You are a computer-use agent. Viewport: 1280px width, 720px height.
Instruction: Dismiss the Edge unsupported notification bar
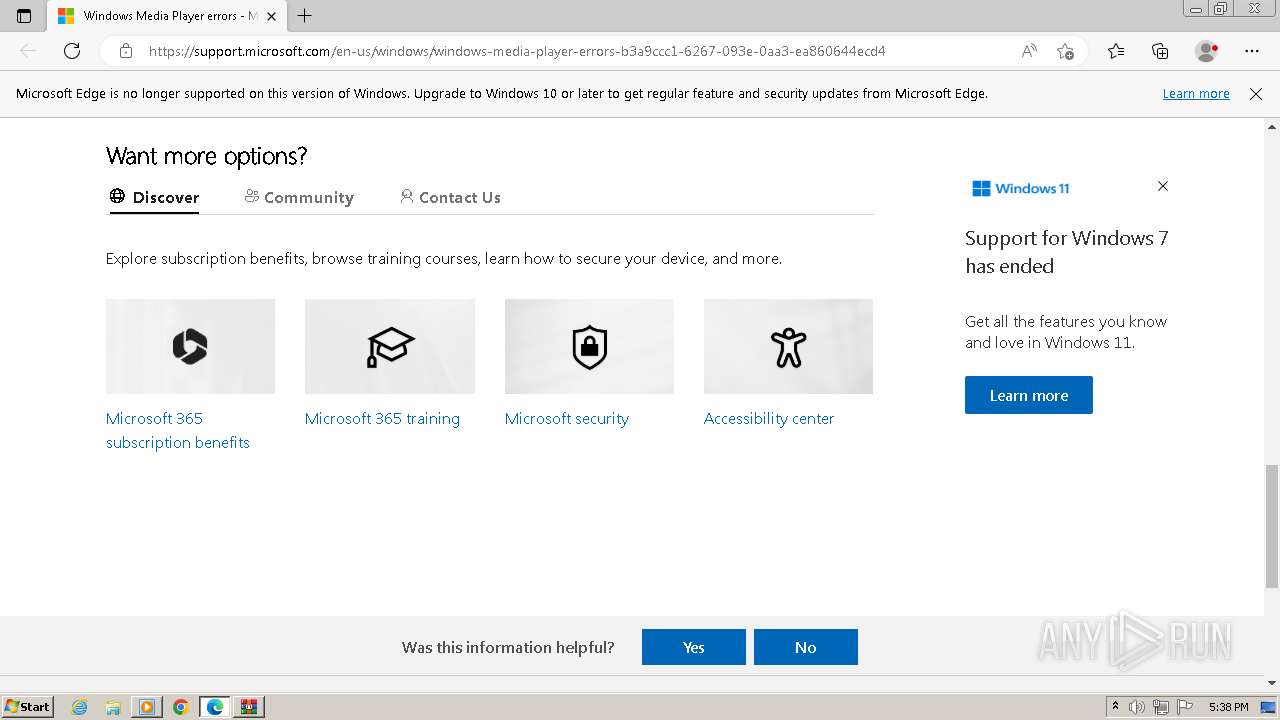point(1256,93)
